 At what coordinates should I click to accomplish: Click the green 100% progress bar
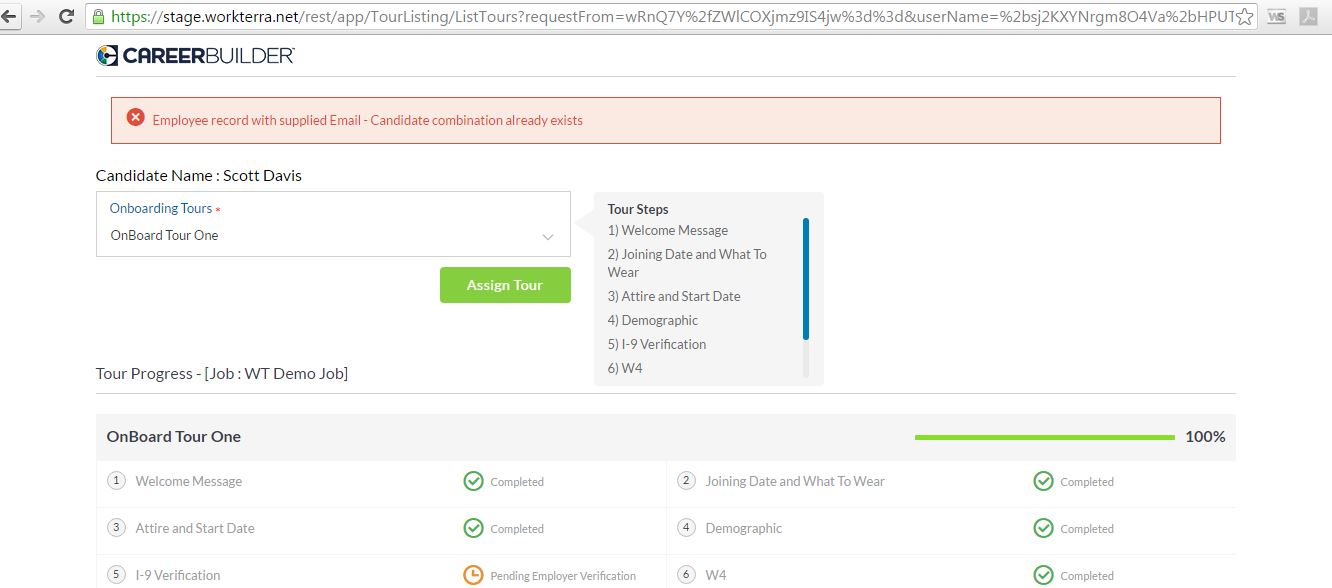pyautogui.click(x=1044, y=437)
